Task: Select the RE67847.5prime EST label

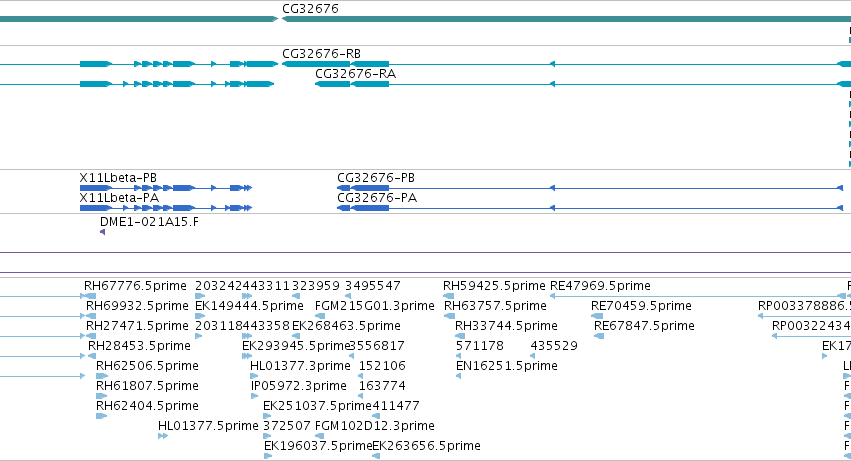Action: pos(644,326)
